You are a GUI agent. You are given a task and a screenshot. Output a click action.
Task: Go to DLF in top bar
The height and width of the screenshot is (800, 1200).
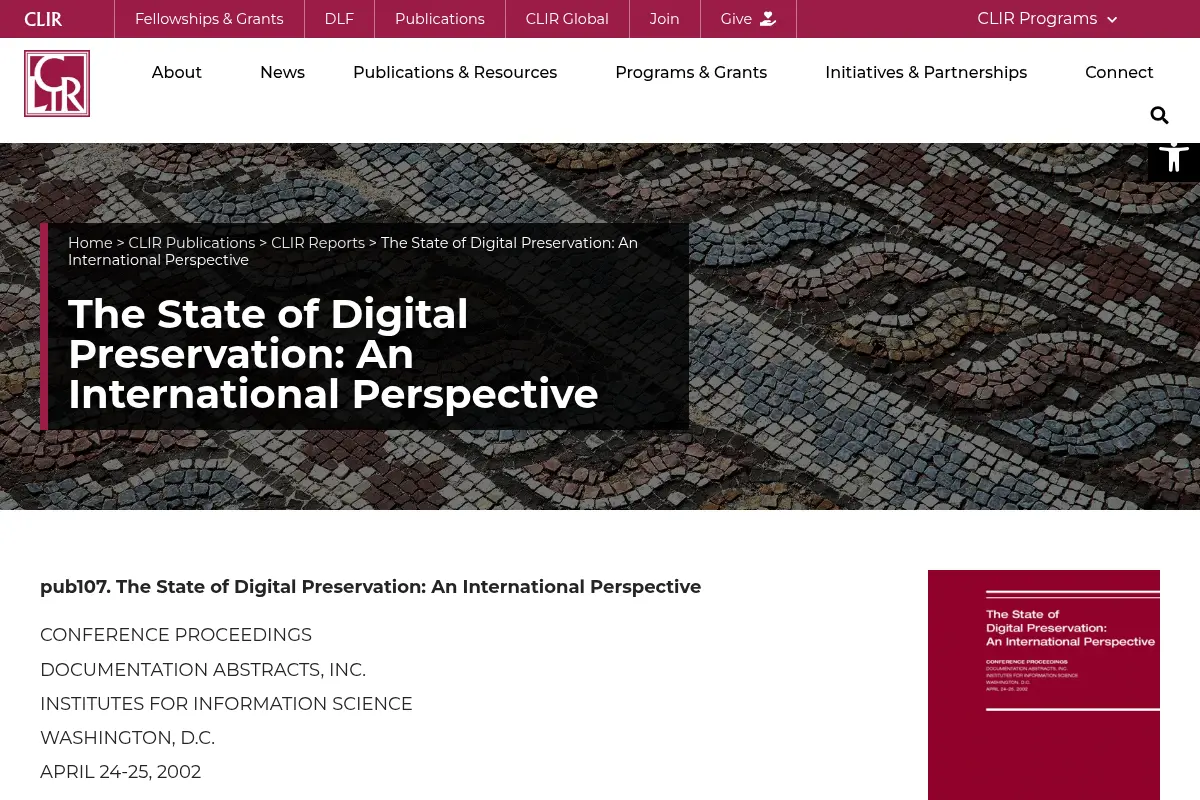tap(339, 19)
